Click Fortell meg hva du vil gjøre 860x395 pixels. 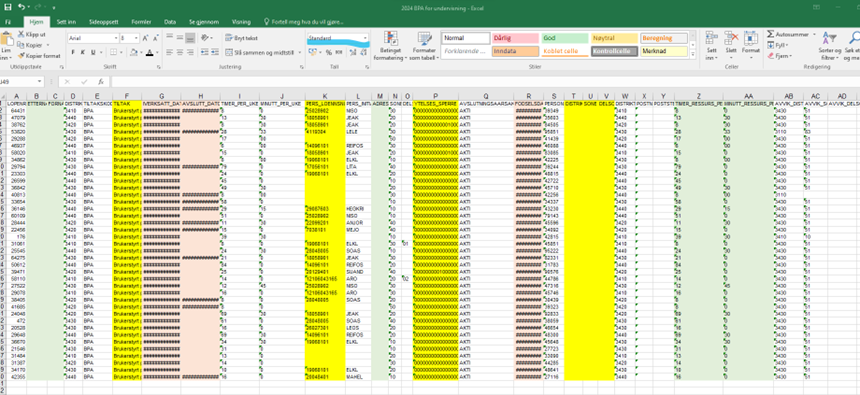click(x=304, y=22)
